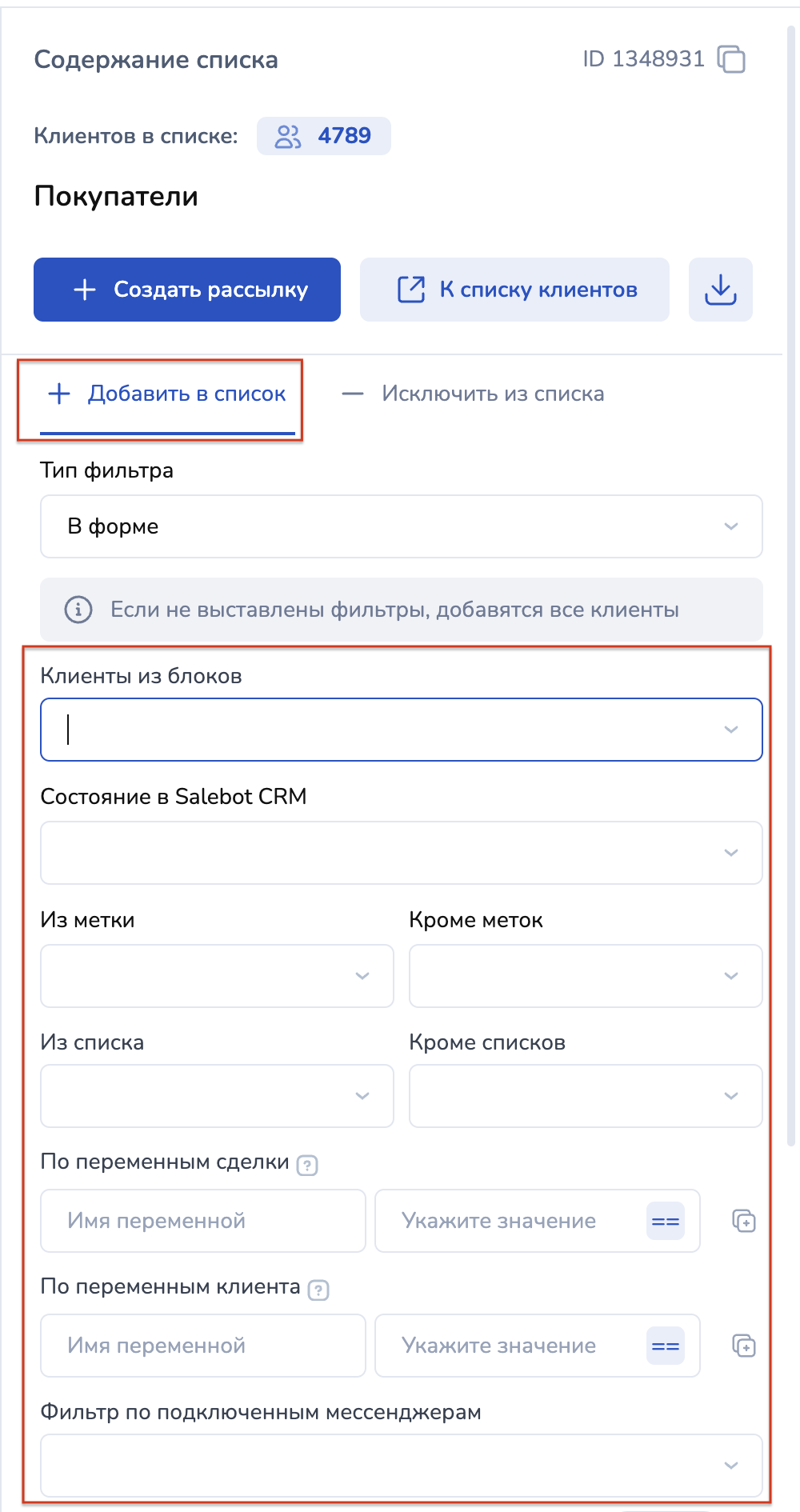Toggle the deal variable '==' comparison operator

point(665,1221)
